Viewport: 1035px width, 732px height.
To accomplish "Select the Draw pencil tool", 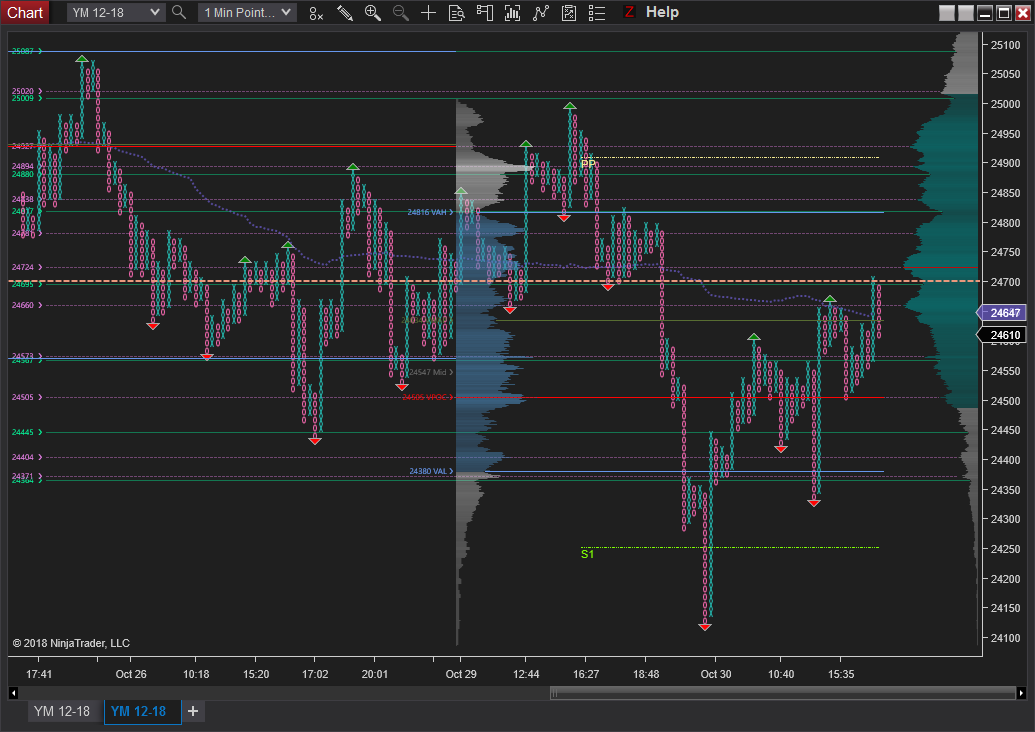I will (345, 13).
